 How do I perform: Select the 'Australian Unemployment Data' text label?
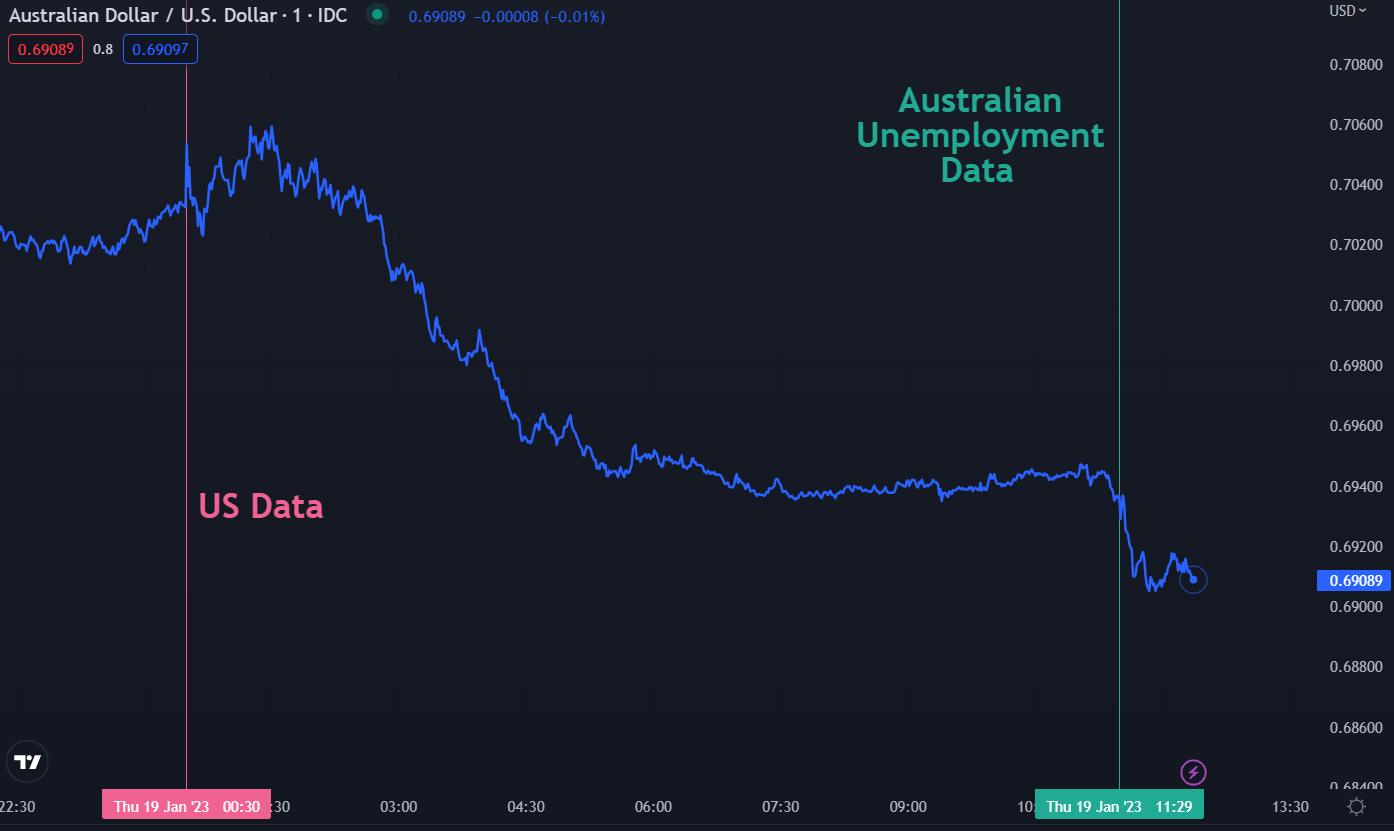(980, 135)
